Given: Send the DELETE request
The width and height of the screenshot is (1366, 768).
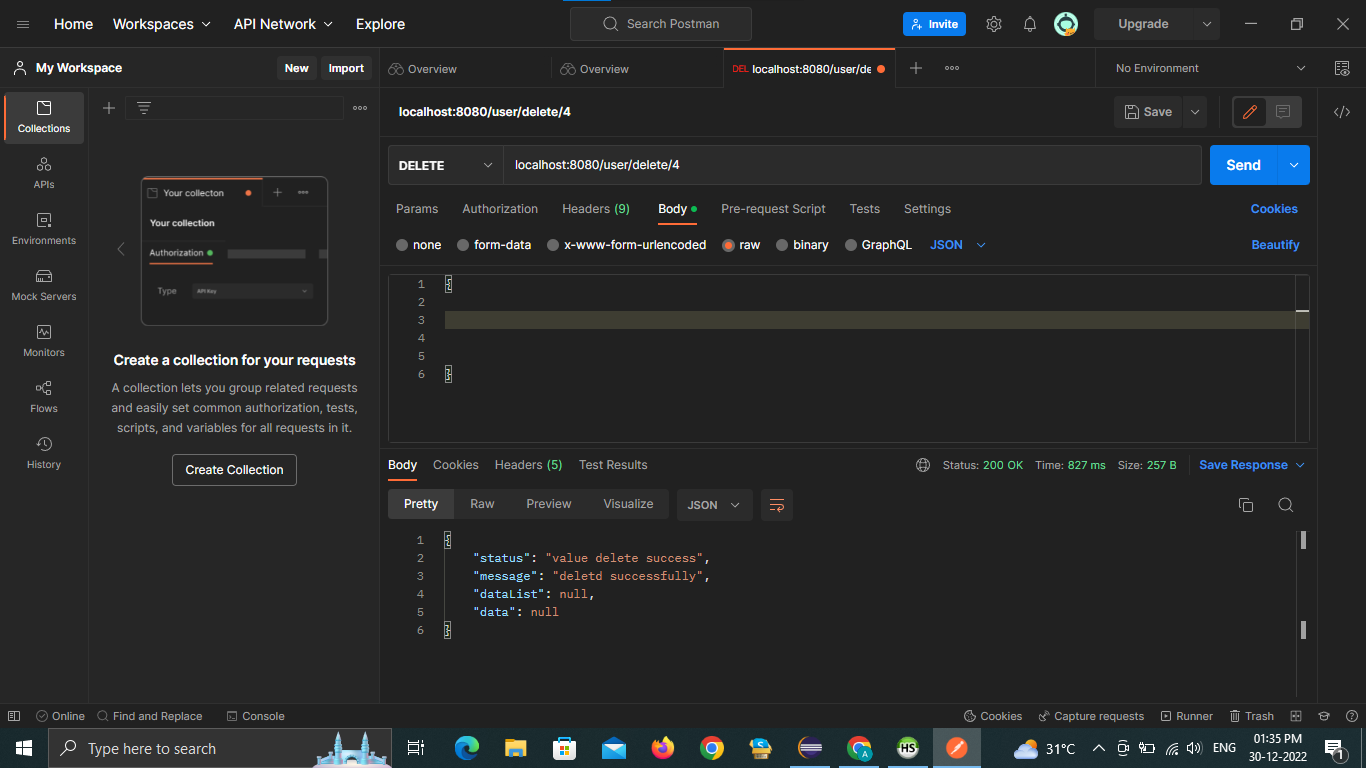Looking at the screenshot, I should pyautogui.click(x=1244, y=165).
